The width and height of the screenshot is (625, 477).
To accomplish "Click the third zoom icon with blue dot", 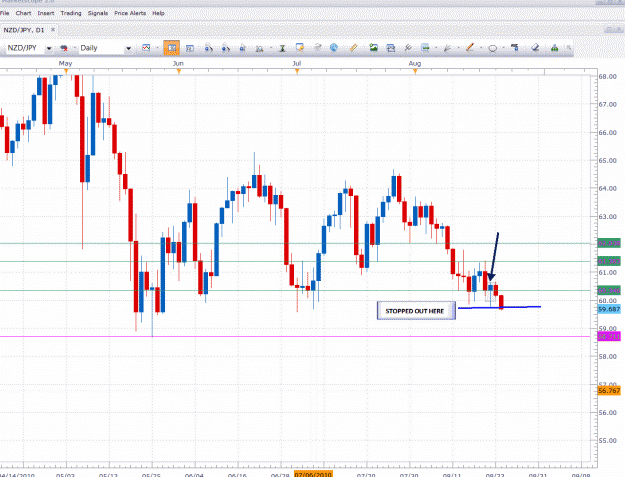I will [x=242, y=48].
